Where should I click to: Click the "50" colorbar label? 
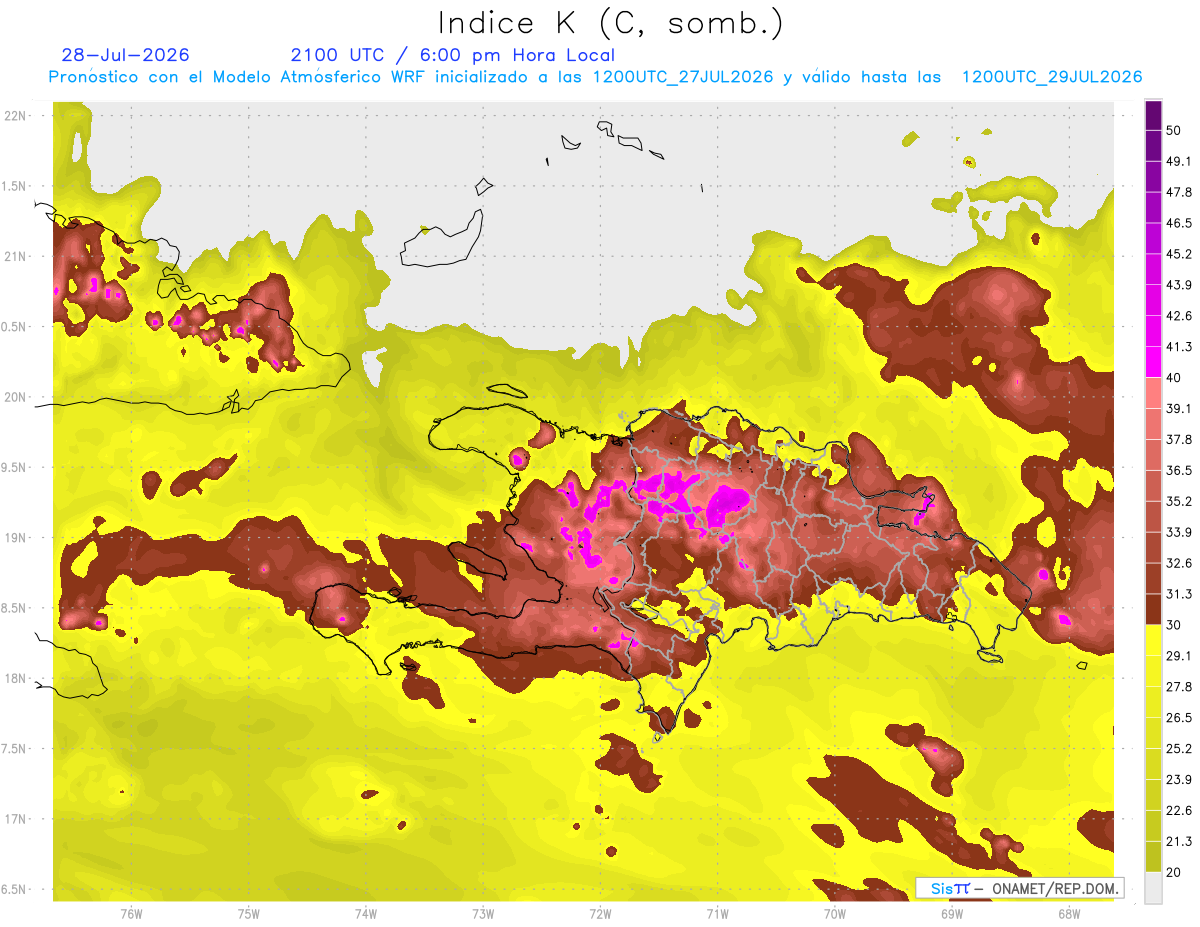pyautogui.click(x=1175, y=131)
